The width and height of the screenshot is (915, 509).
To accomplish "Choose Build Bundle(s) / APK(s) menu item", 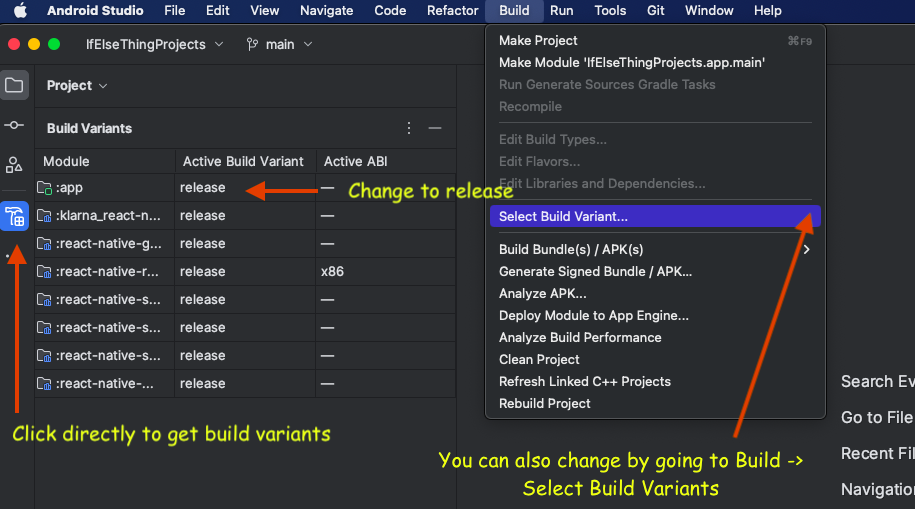I will (x=655, y=250).
